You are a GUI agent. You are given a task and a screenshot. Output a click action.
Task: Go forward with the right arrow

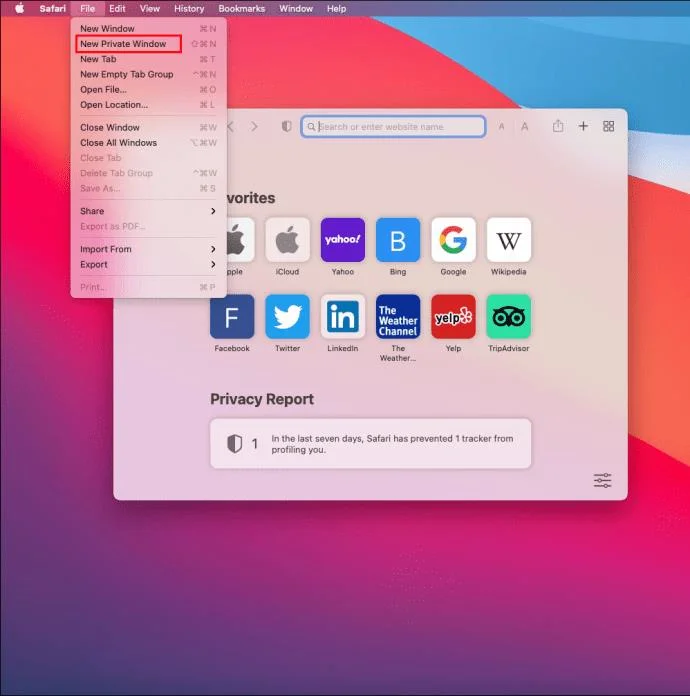254,127
